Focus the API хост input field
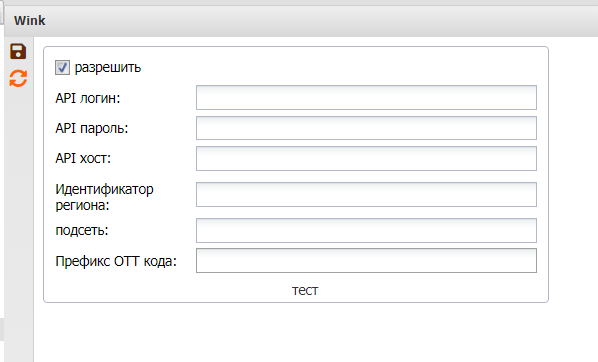This screenshot has height=362, width=598. pyautogui.click(x=366, y=158)
